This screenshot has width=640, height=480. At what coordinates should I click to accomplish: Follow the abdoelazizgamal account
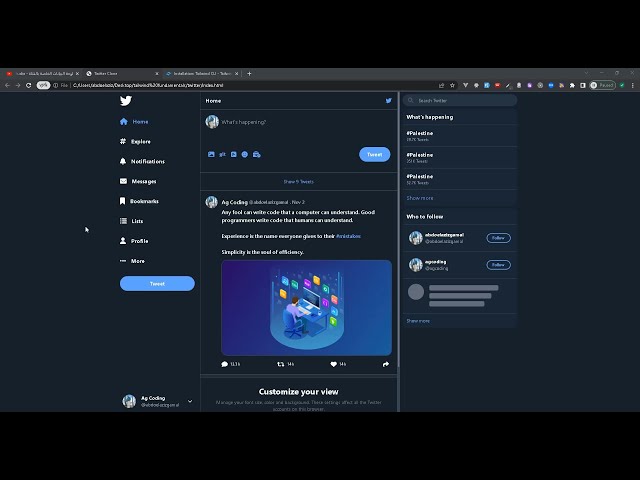[x=498, y=238]
